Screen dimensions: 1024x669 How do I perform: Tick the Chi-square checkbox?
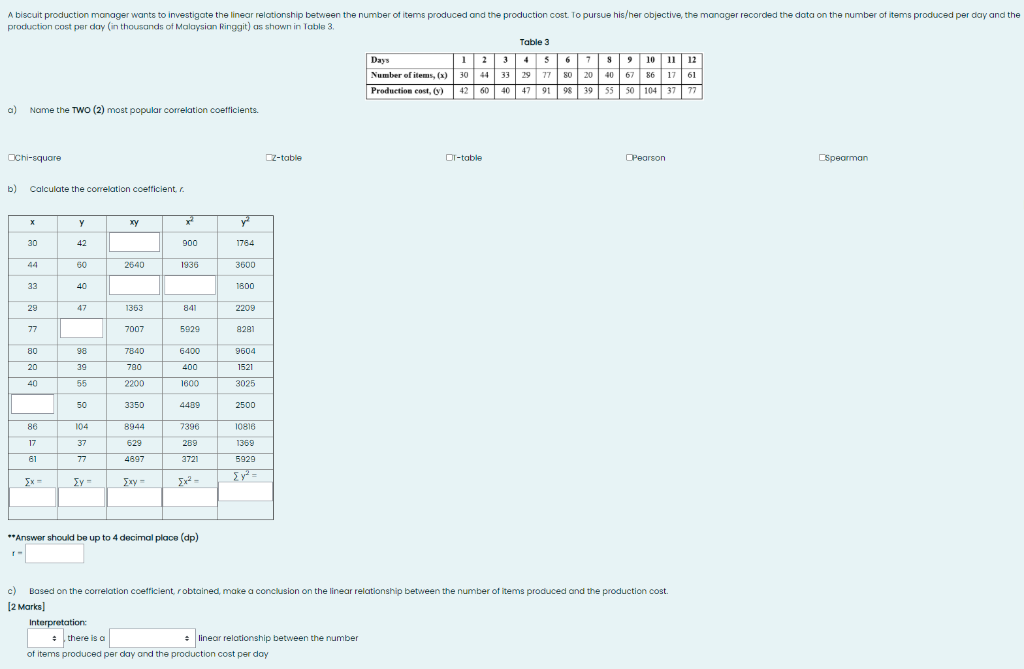tap(11, 157)
